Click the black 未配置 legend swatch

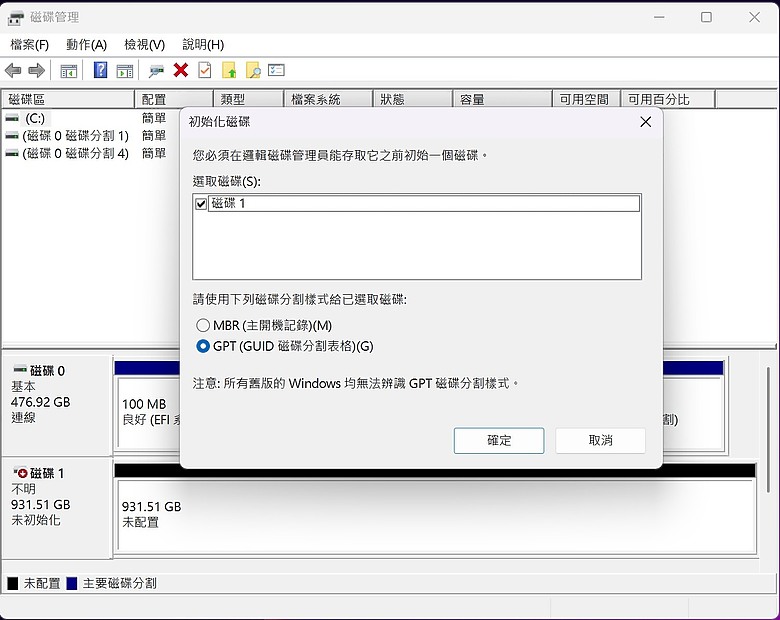12,584
